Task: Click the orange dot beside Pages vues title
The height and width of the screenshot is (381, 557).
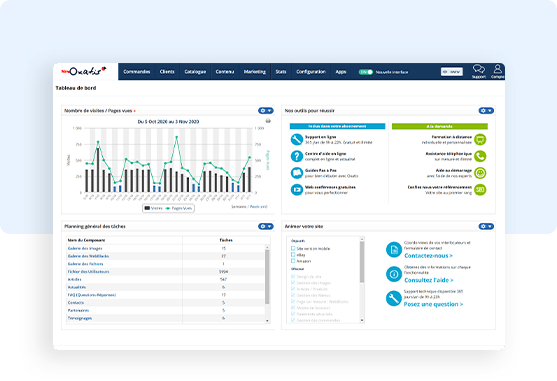Action: point(135,111)
